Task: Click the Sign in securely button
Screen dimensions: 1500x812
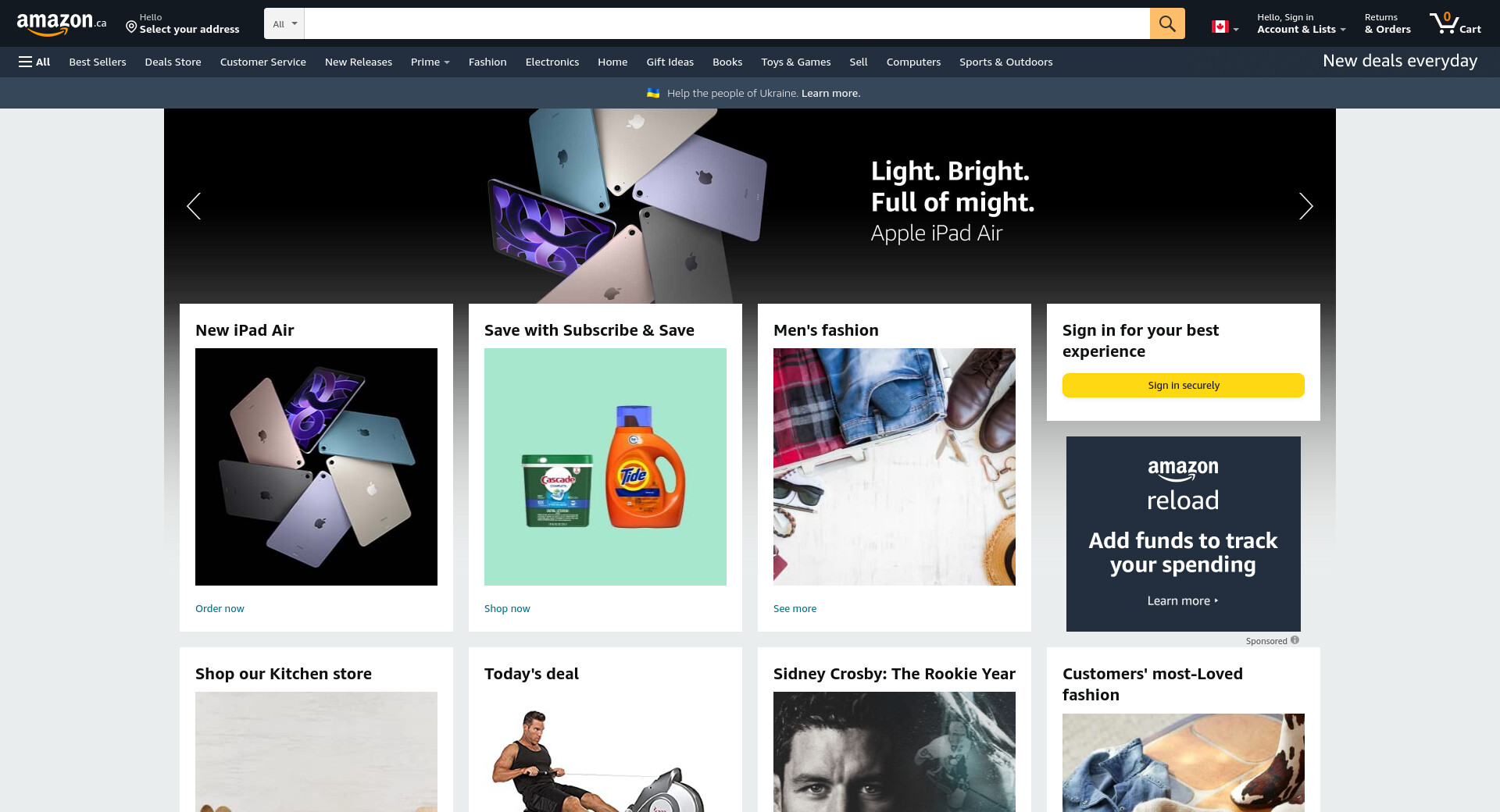Action: tap(1184, 385)
